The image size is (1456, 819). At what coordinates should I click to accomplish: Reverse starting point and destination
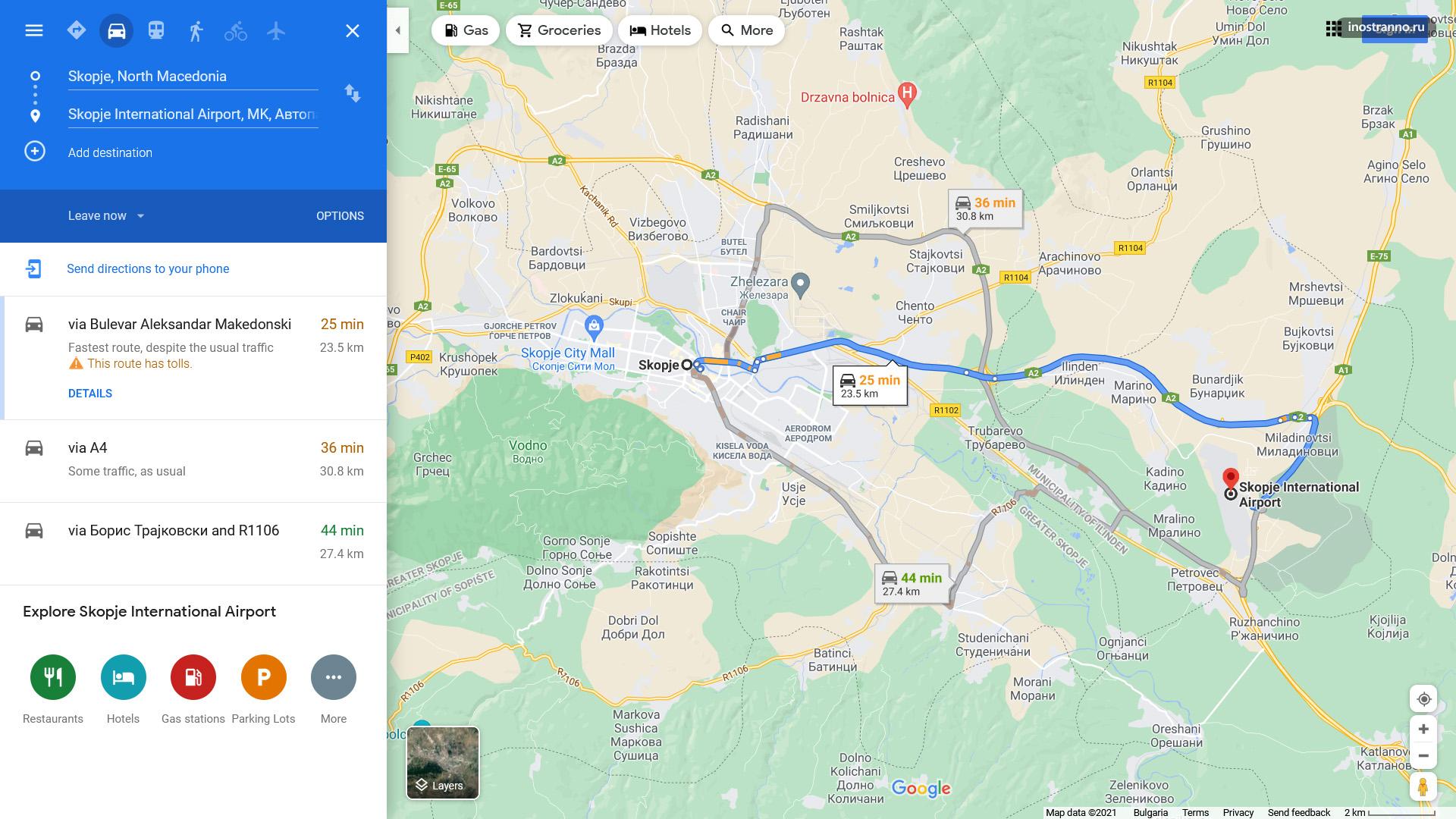tap(353, 93)
